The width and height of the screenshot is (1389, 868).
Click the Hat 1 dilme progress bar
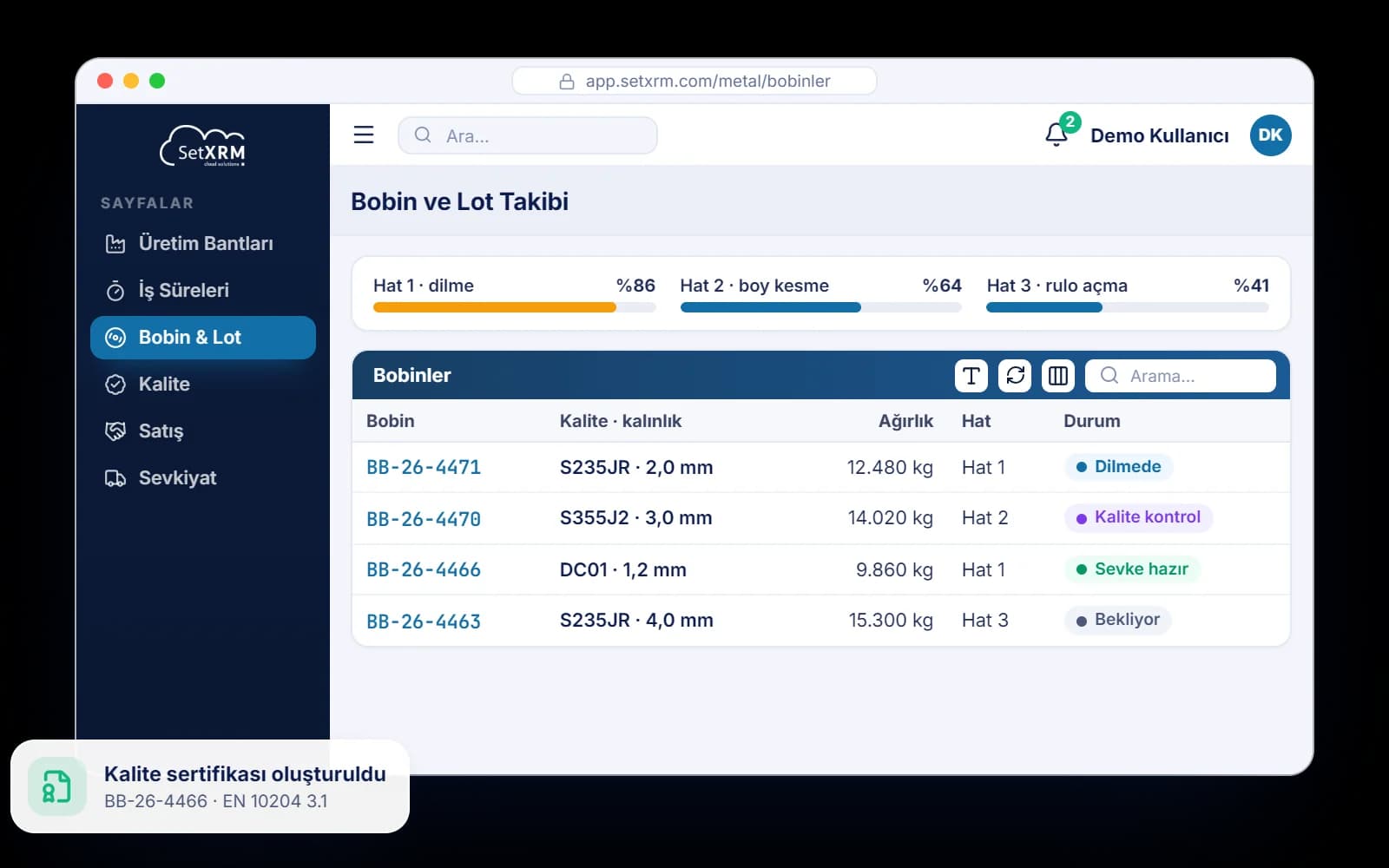(x=514, y=307)
